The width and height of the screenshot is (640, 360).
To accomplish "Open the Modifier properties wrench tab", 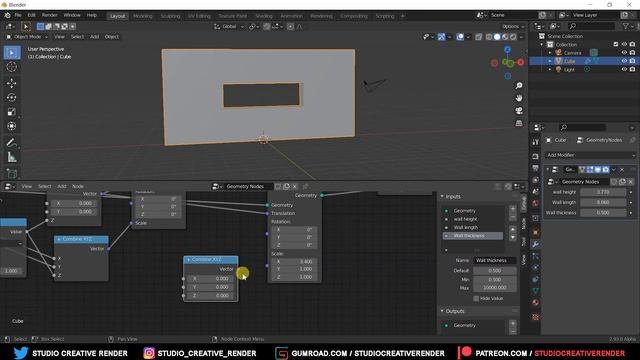I will pyautogui.click(x=536, y=244).
